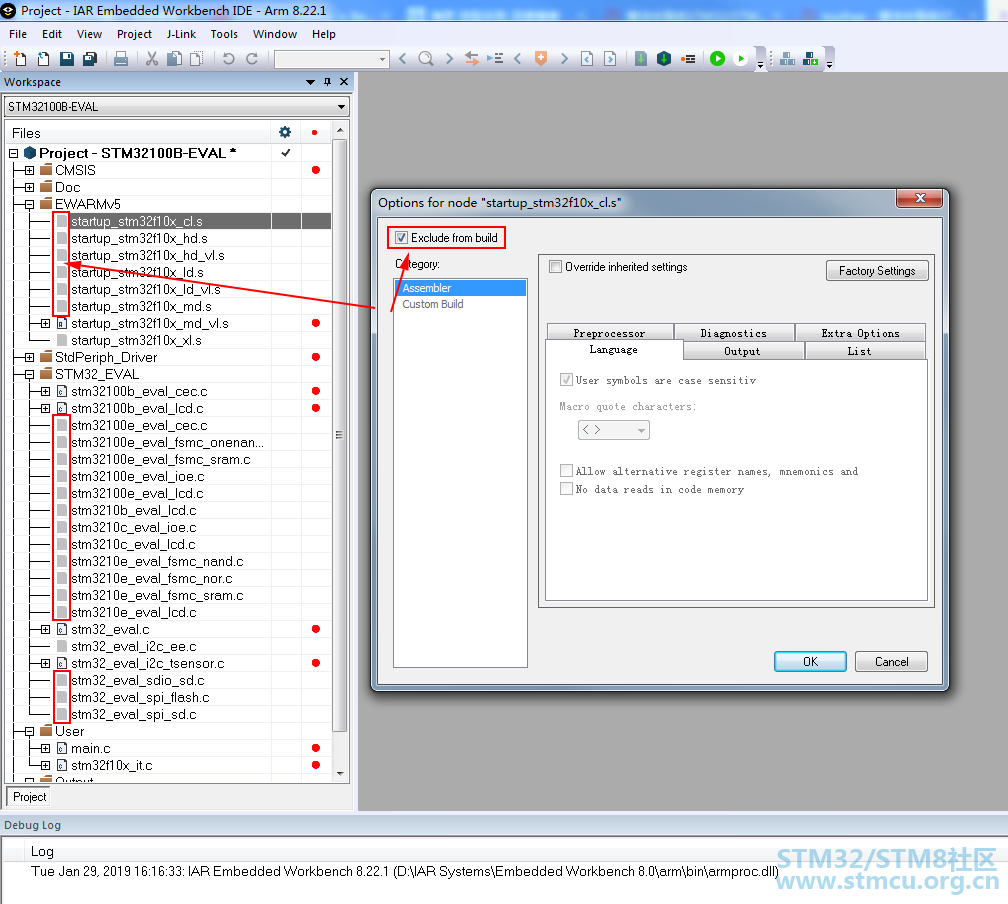Click the Project tab below the workspace

point(30,797)
